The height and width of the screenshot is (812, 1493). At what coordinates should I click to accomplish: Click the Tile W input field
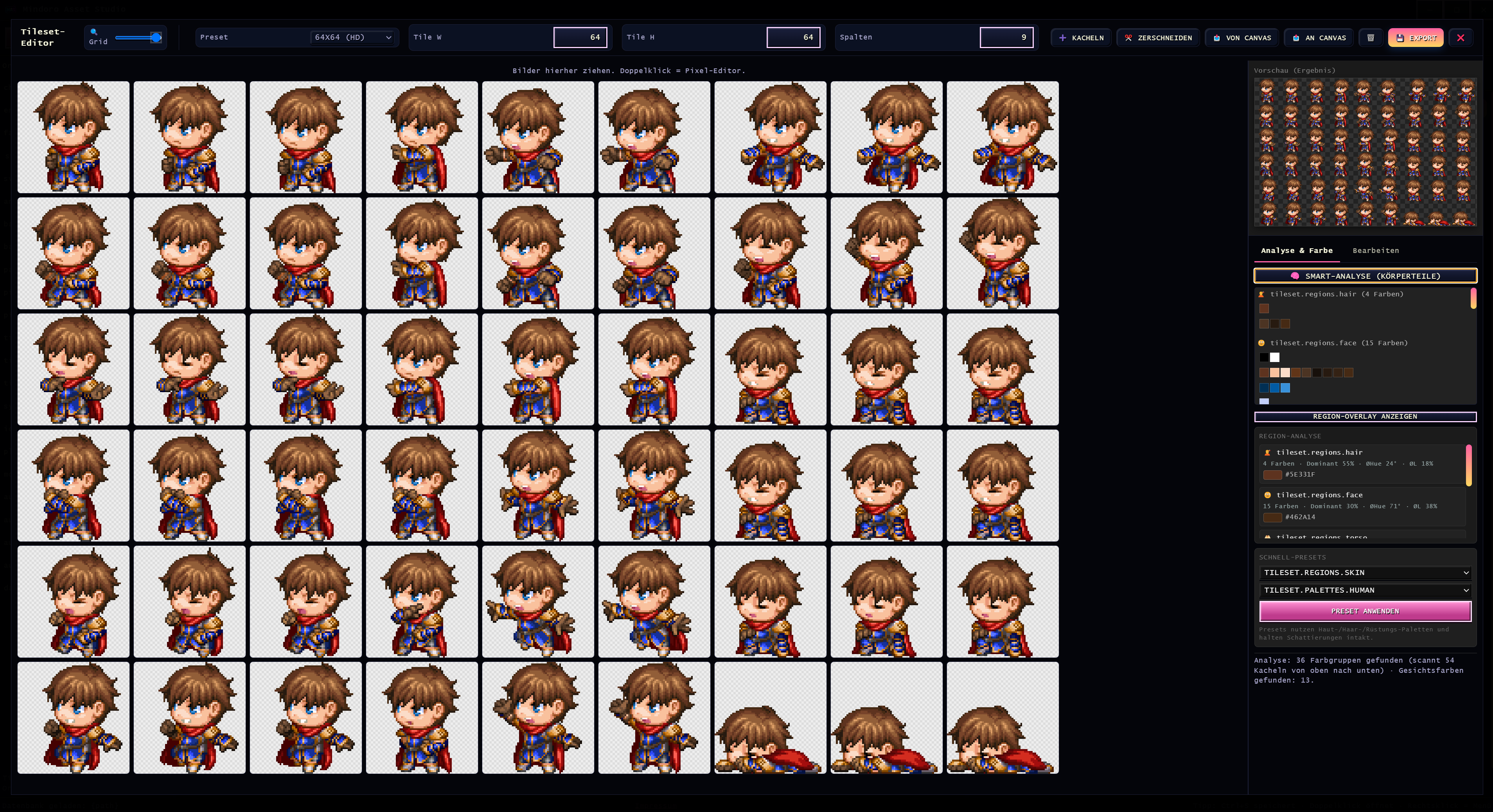580,37
